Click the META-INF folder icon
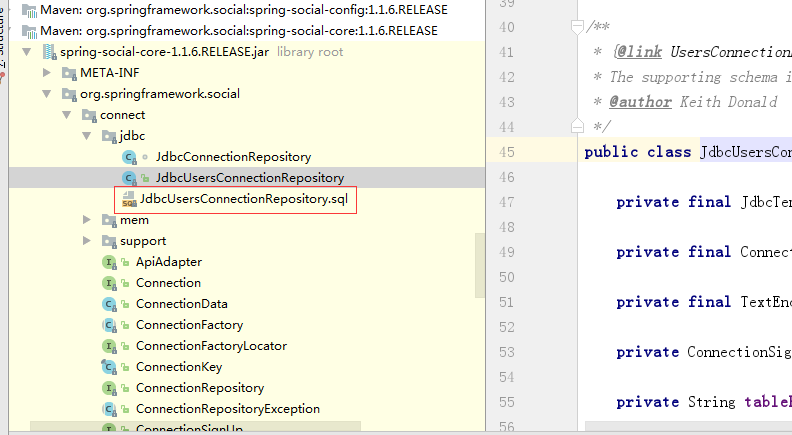The width and height of the screenshot is (792, 435). pyautogui.click(x=69, y=73)
